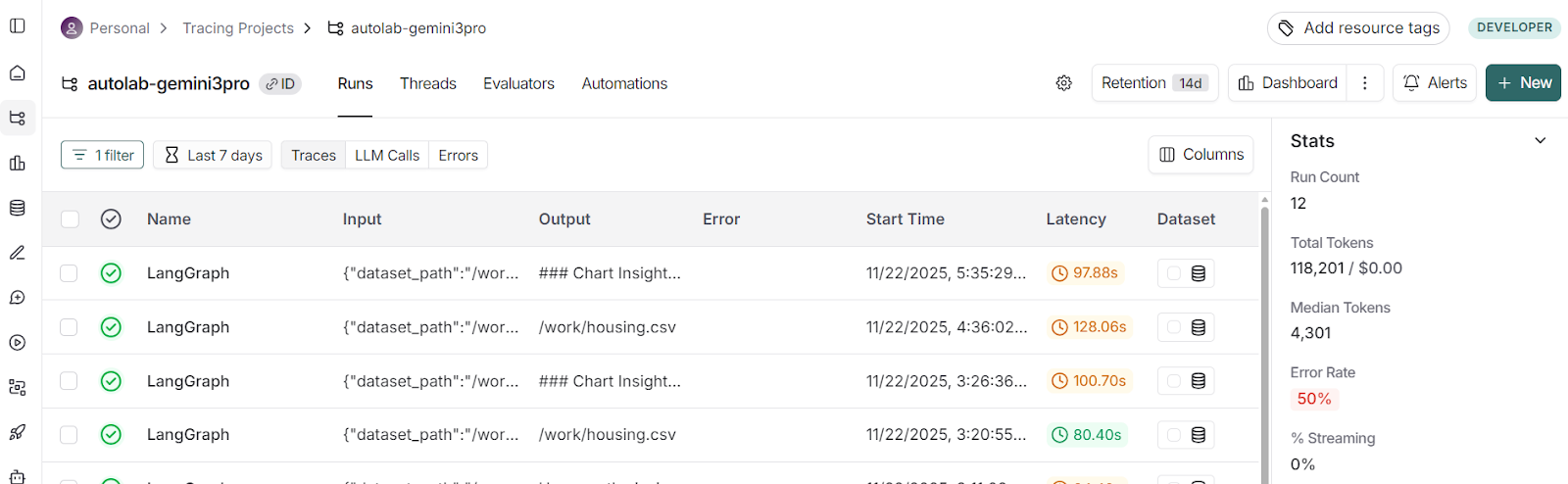
Task: Open the three-dot menu beside Dashboard
Action: pos(1364,83)
